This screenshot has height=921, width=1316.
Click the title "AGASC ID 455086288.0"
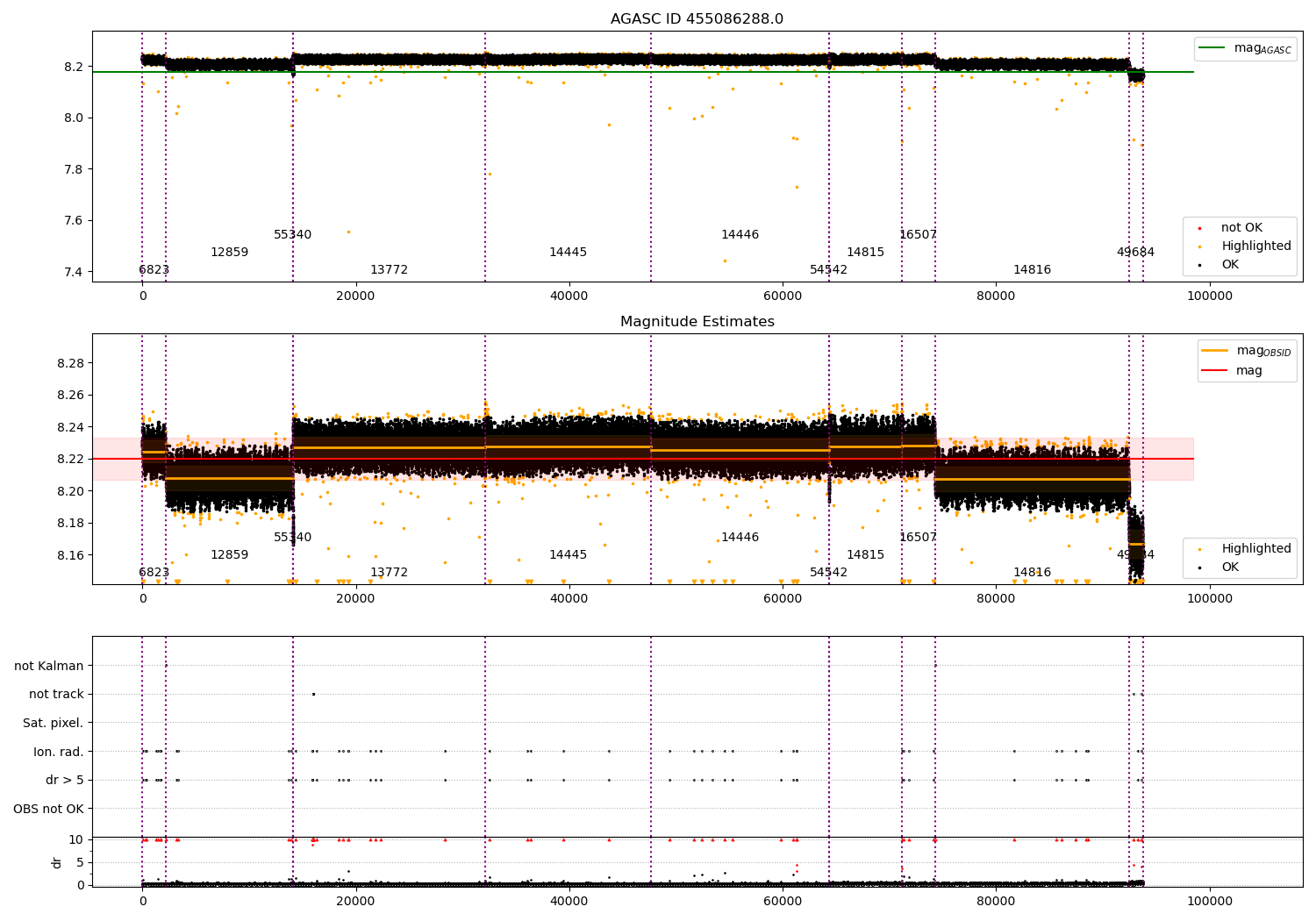tap(697, 19)
